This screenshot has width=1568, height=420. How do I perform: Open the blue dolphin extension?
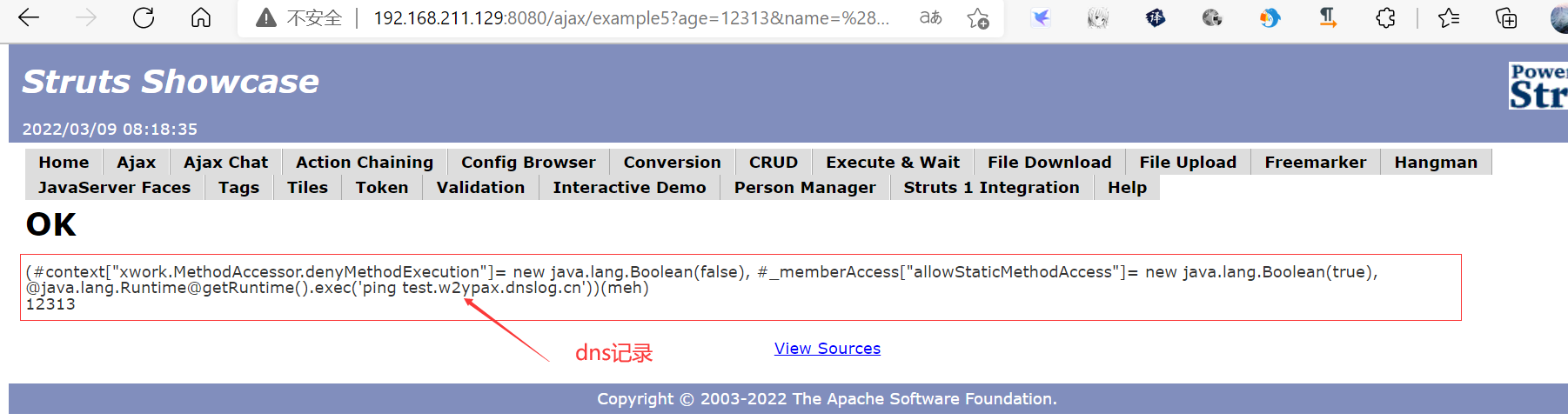pyautogui.click(x=1270, y=18)
